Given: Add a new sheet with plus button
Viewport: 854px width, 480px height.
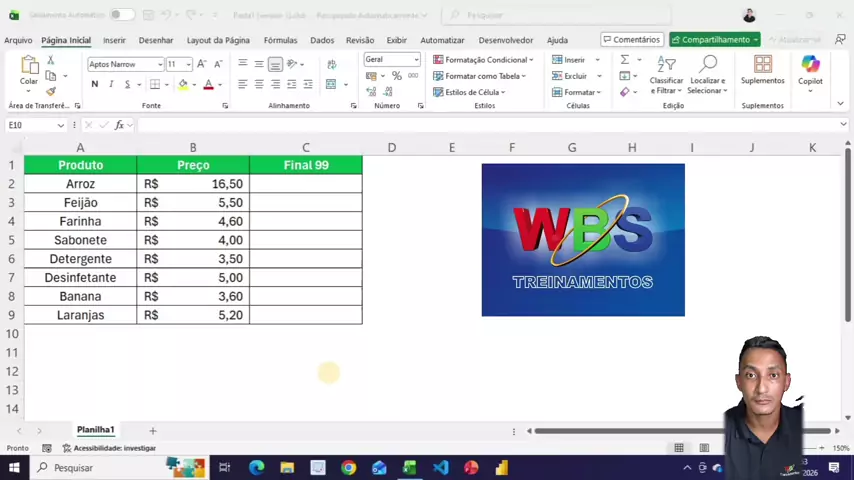Looking at the screenshot, I should pos(152,431).
